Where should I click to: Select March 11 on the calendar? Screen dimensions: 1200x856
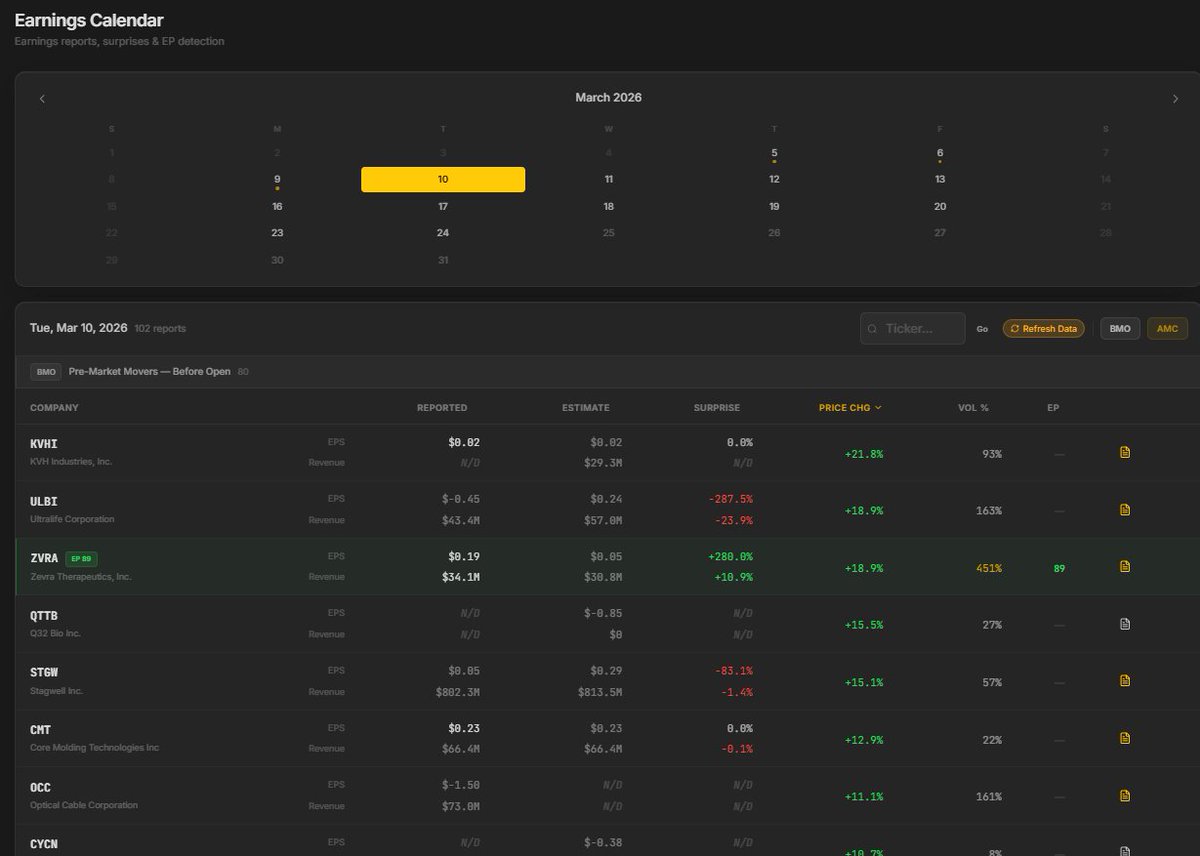pos(609,179)
